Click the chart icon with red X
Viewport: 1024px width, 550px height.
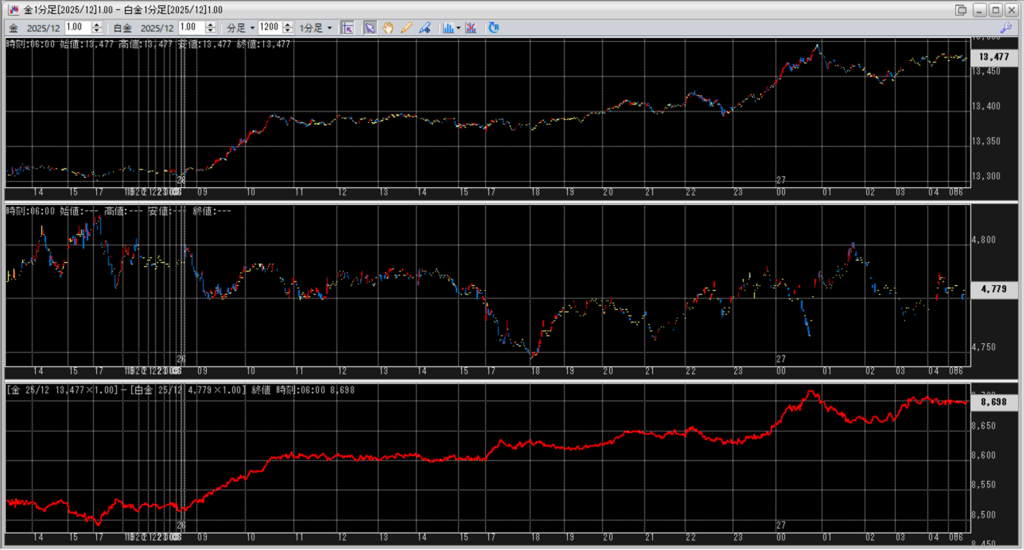471,27
